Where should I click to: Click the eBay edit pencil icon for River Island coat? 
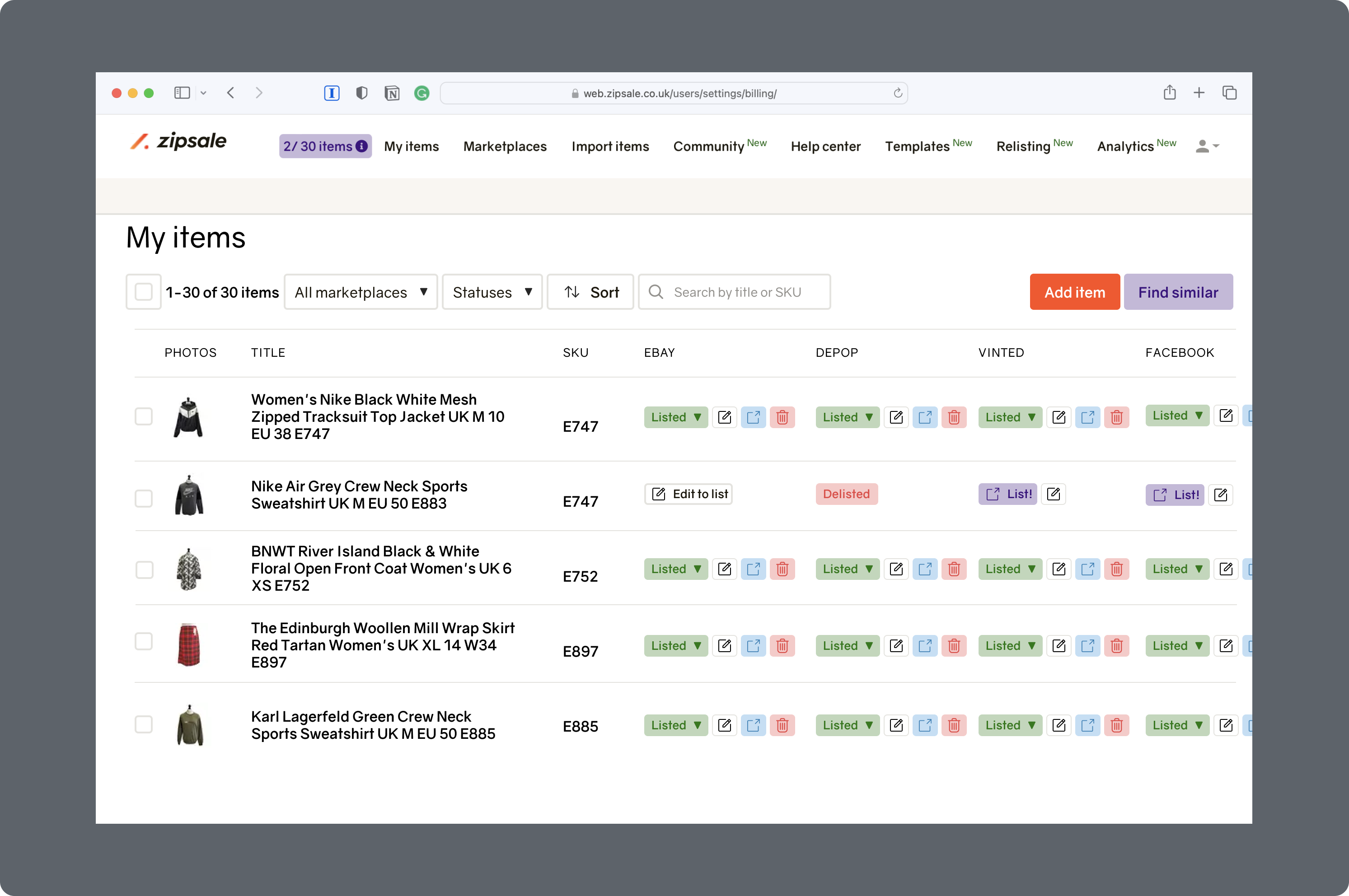[x=724, y=569]
